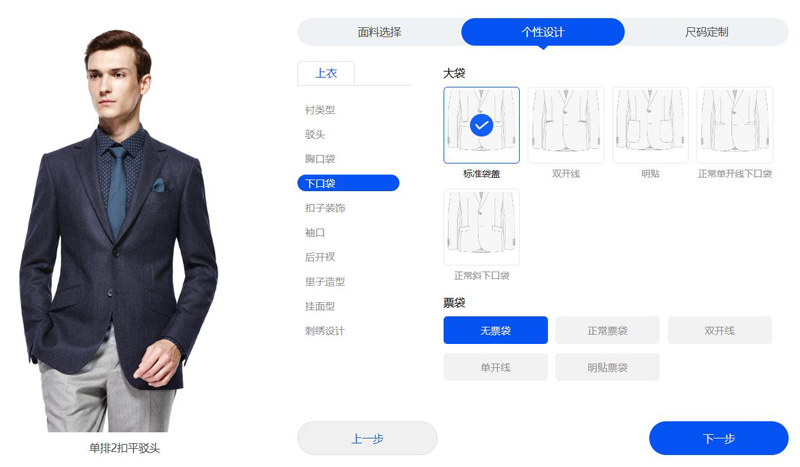Pick the 明贴 patch pocket image
The height and width of the screenshot is (467, 800).
[650, 125]
